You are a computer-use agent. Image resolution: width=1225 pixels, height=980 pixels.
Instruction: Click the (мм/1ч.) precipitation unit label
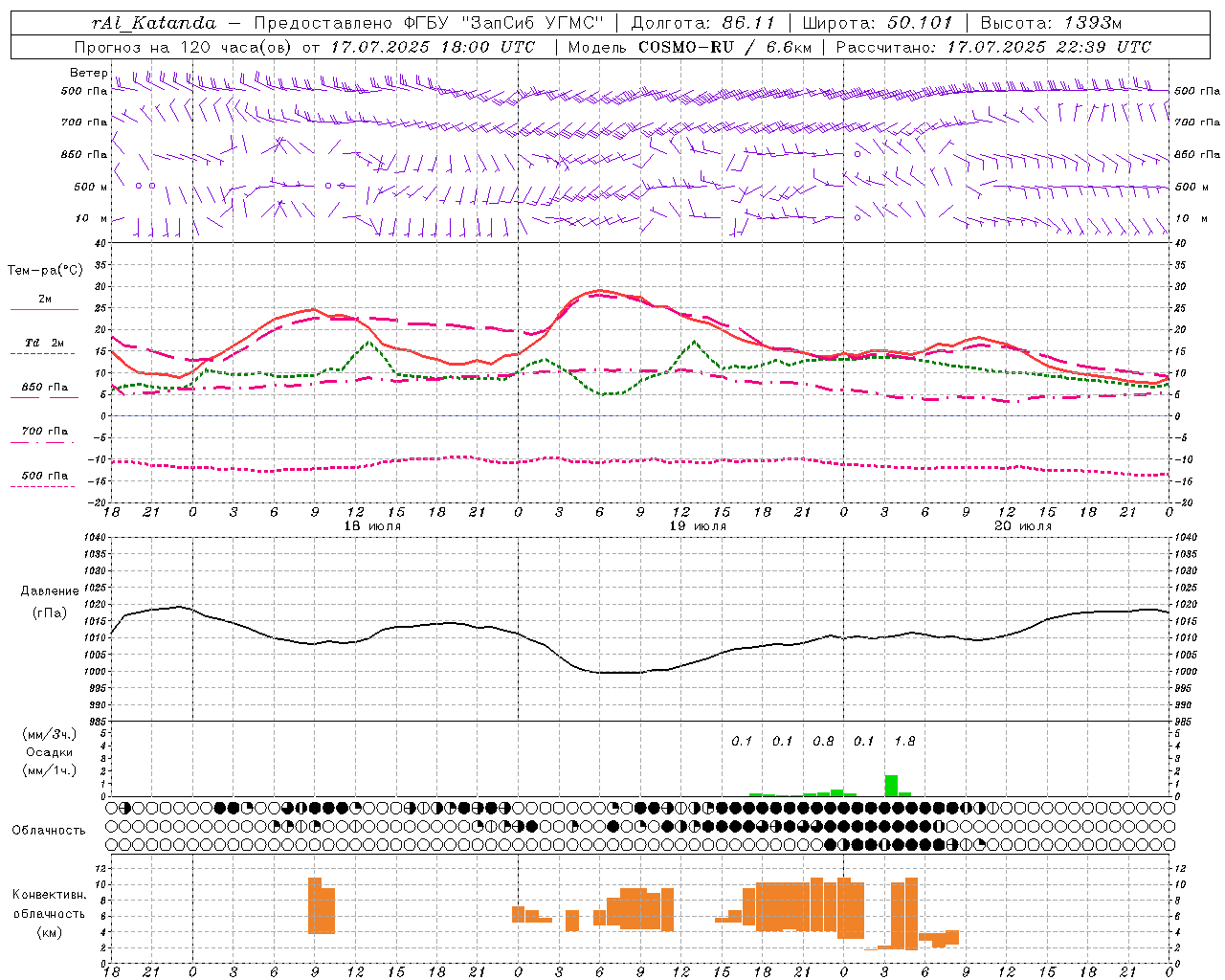coord(49,770)
